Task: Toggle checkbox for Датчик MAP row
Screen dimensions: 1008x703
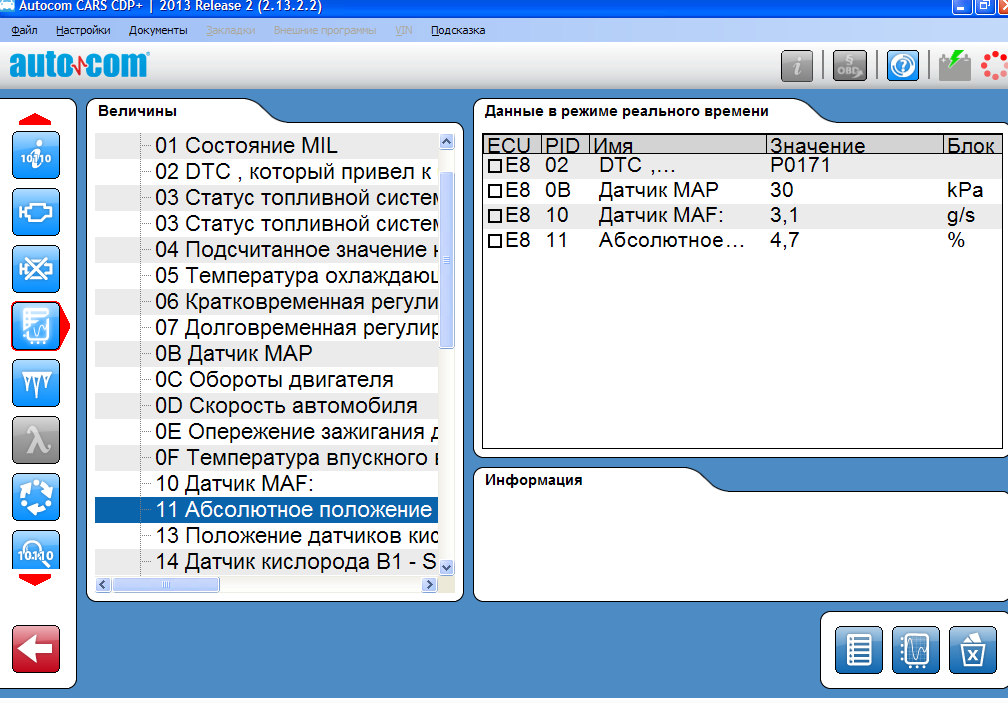Action: point(494,191)
